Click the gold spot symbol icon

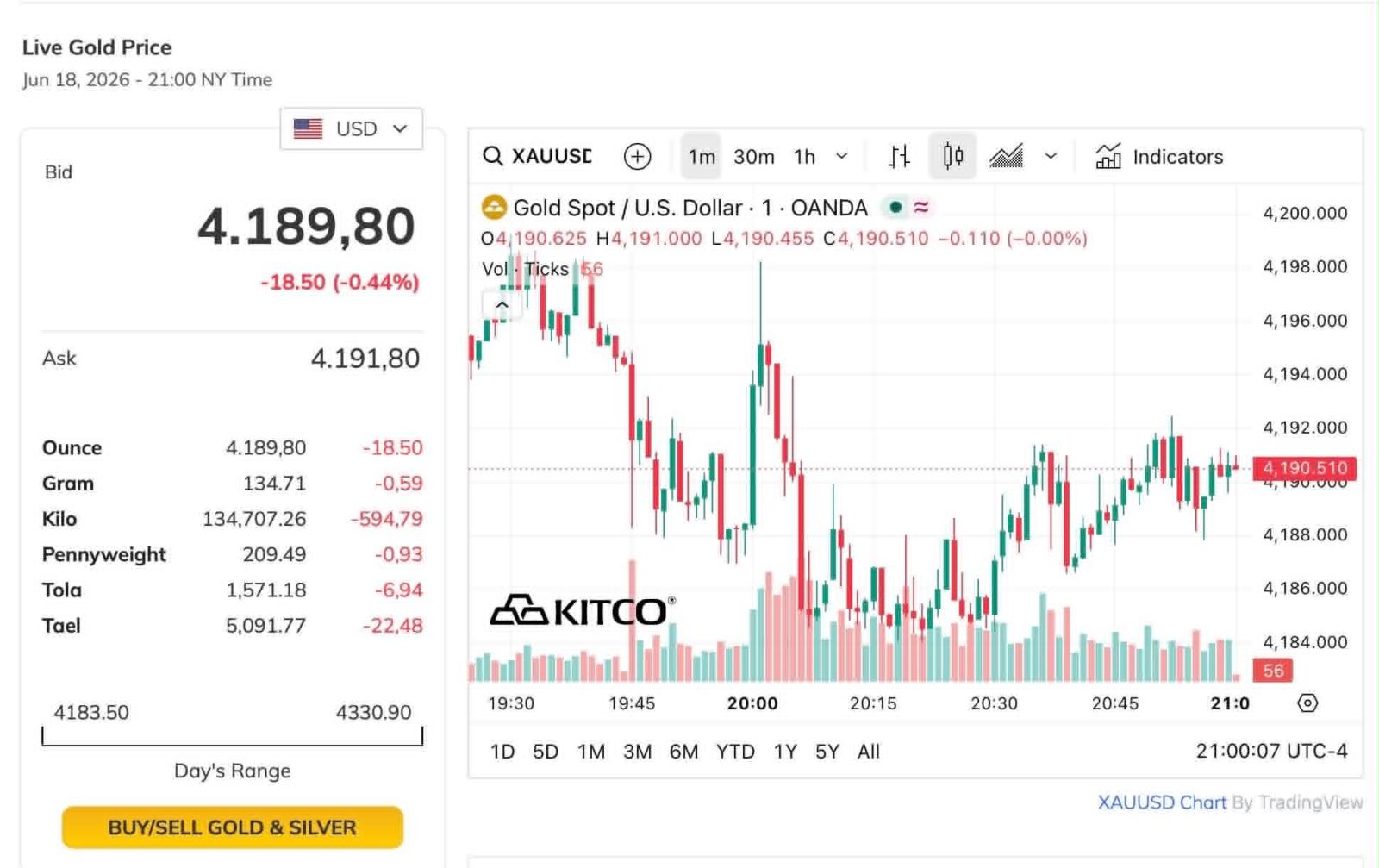point(494,207)
